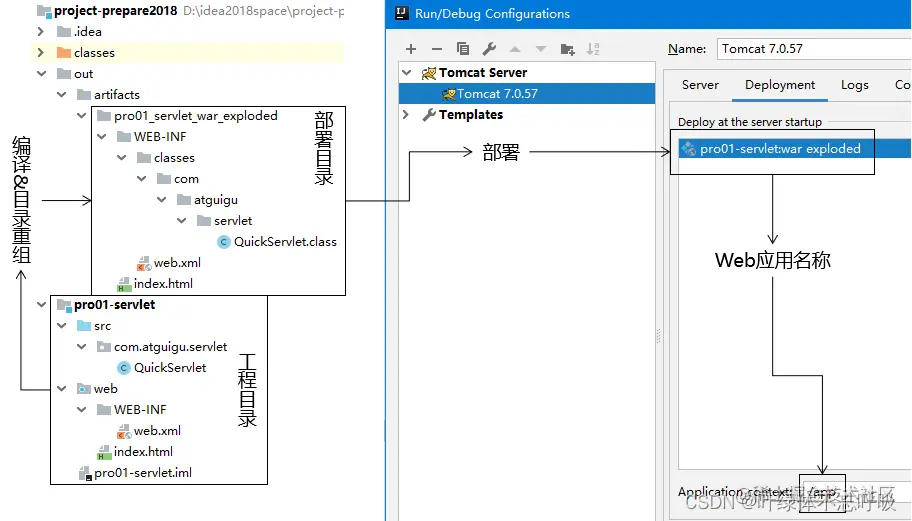Collapse the out folder
Image resolution: width=912 pixels, height=521 pixels.
tap(41, 73)
